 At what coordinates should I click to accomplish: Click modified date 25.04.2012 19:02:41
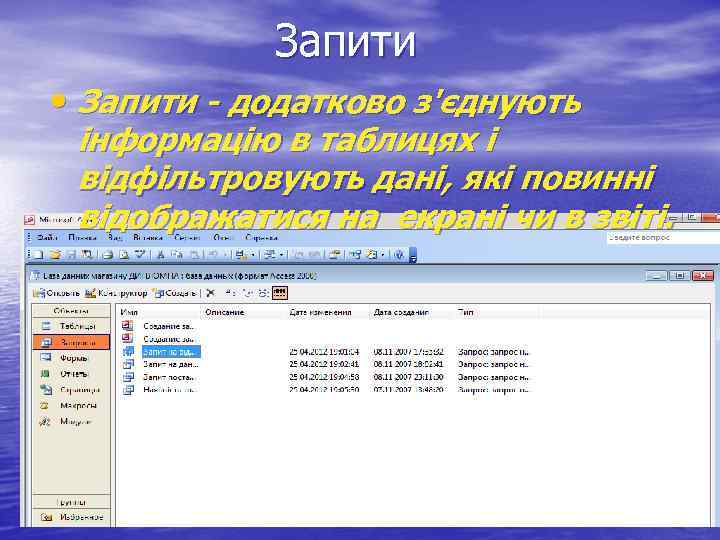pyautogui.click(x=324, y=365)
